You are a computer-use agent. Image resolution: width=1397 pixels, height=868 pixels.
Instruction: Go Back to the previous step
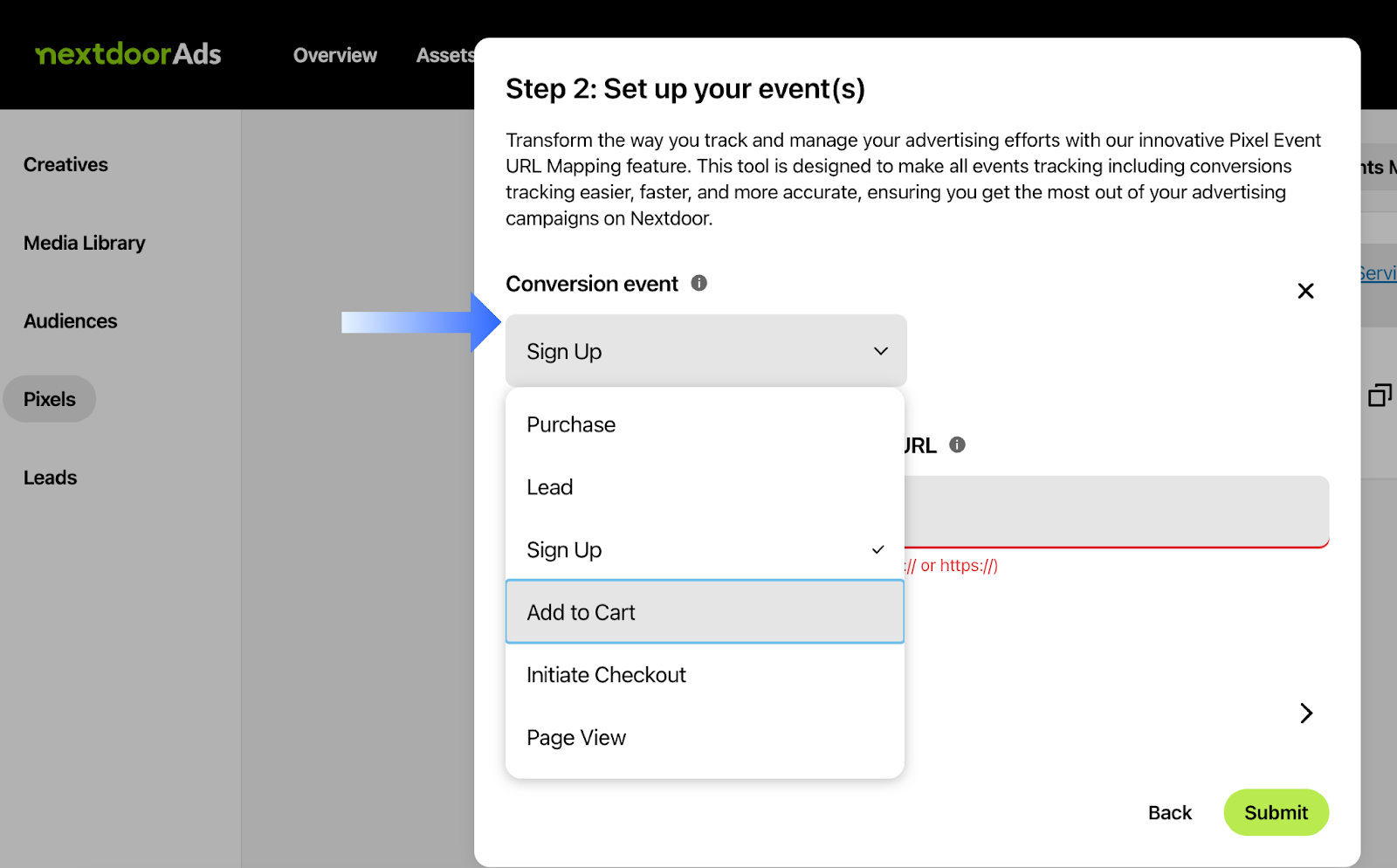(x=1169, y=813)
